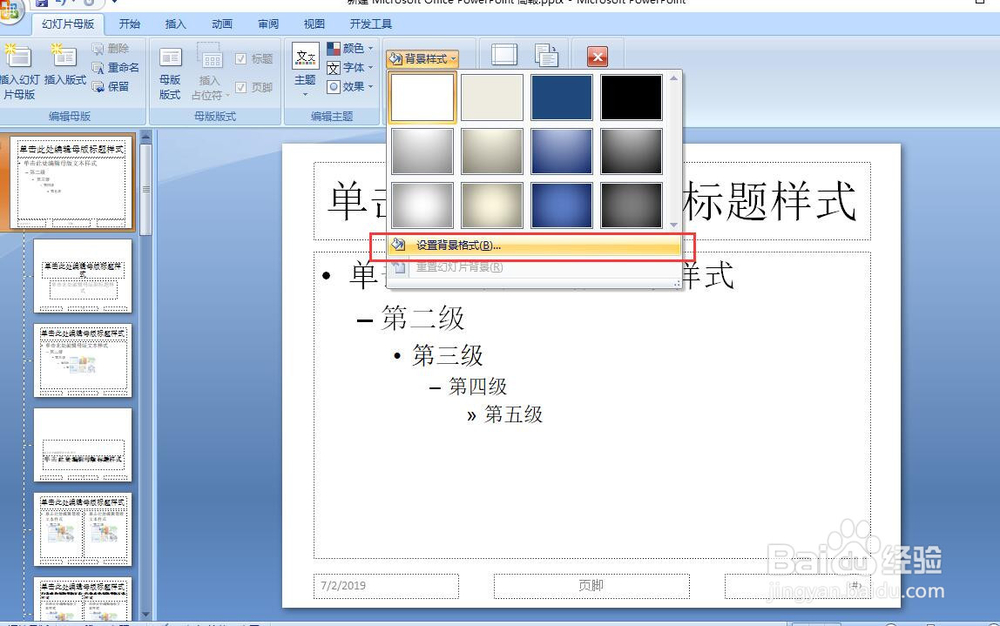The width and height of the screenshot is (1000, 626).
Task: Select third-row bright blue radial background style
Action: [x=561, y=205]
